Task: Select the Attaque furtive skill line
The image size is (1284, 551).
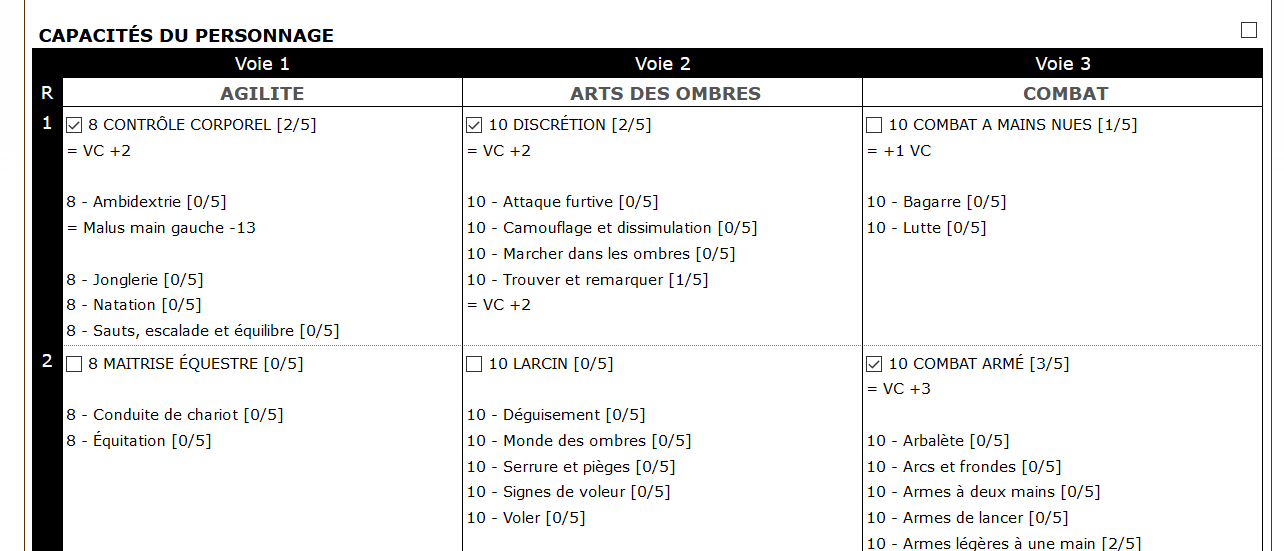Action: tap(562, 202)
